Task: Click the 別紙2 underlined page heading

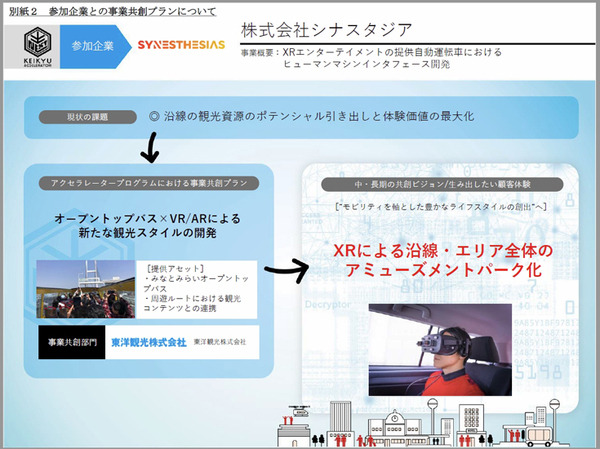Action: (x=100, y=8)
